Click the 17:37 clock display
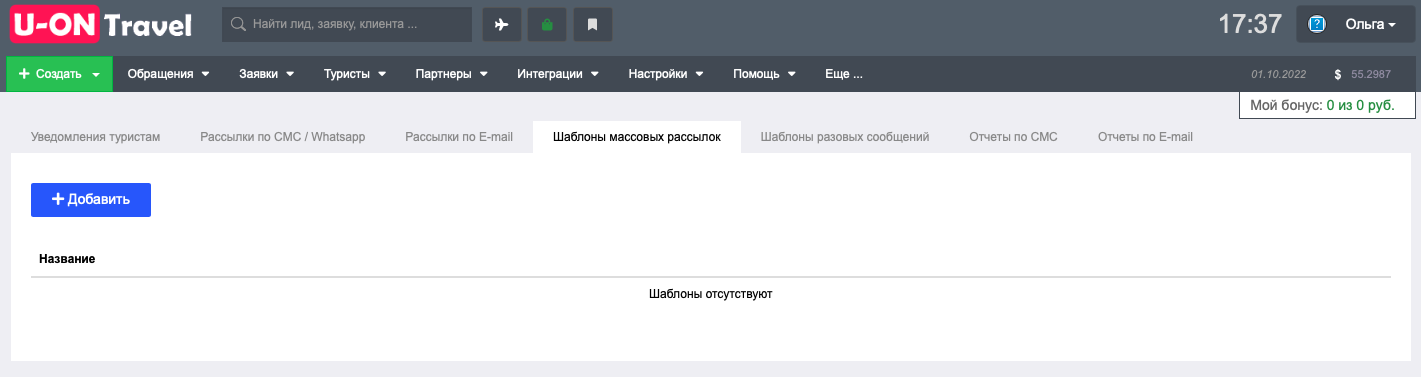Screen dimensions: 1421x377 tap(1250, 24)
